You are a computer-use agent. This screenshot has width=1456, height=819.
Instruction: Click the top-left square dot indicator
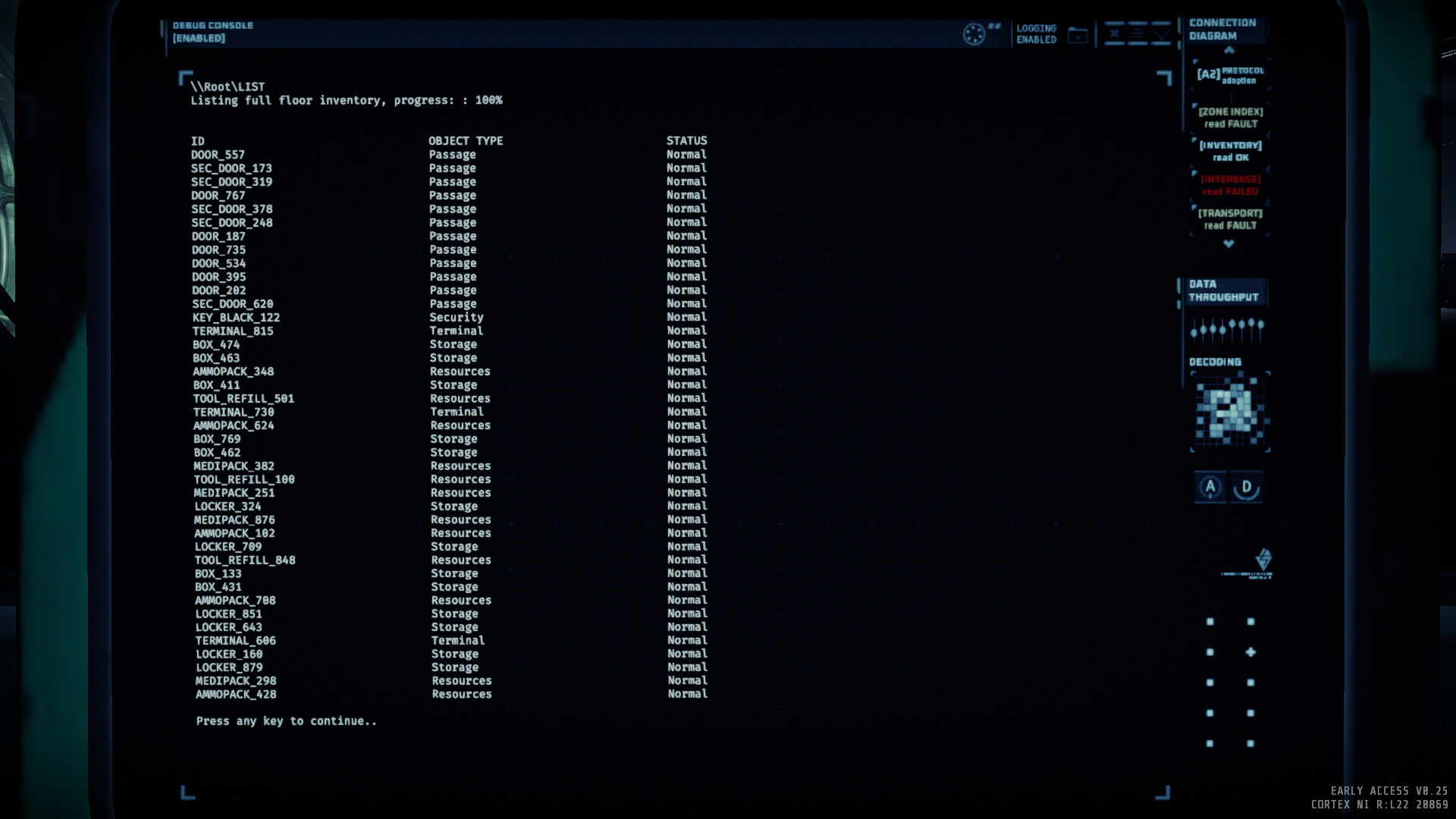pos(1210,622)
